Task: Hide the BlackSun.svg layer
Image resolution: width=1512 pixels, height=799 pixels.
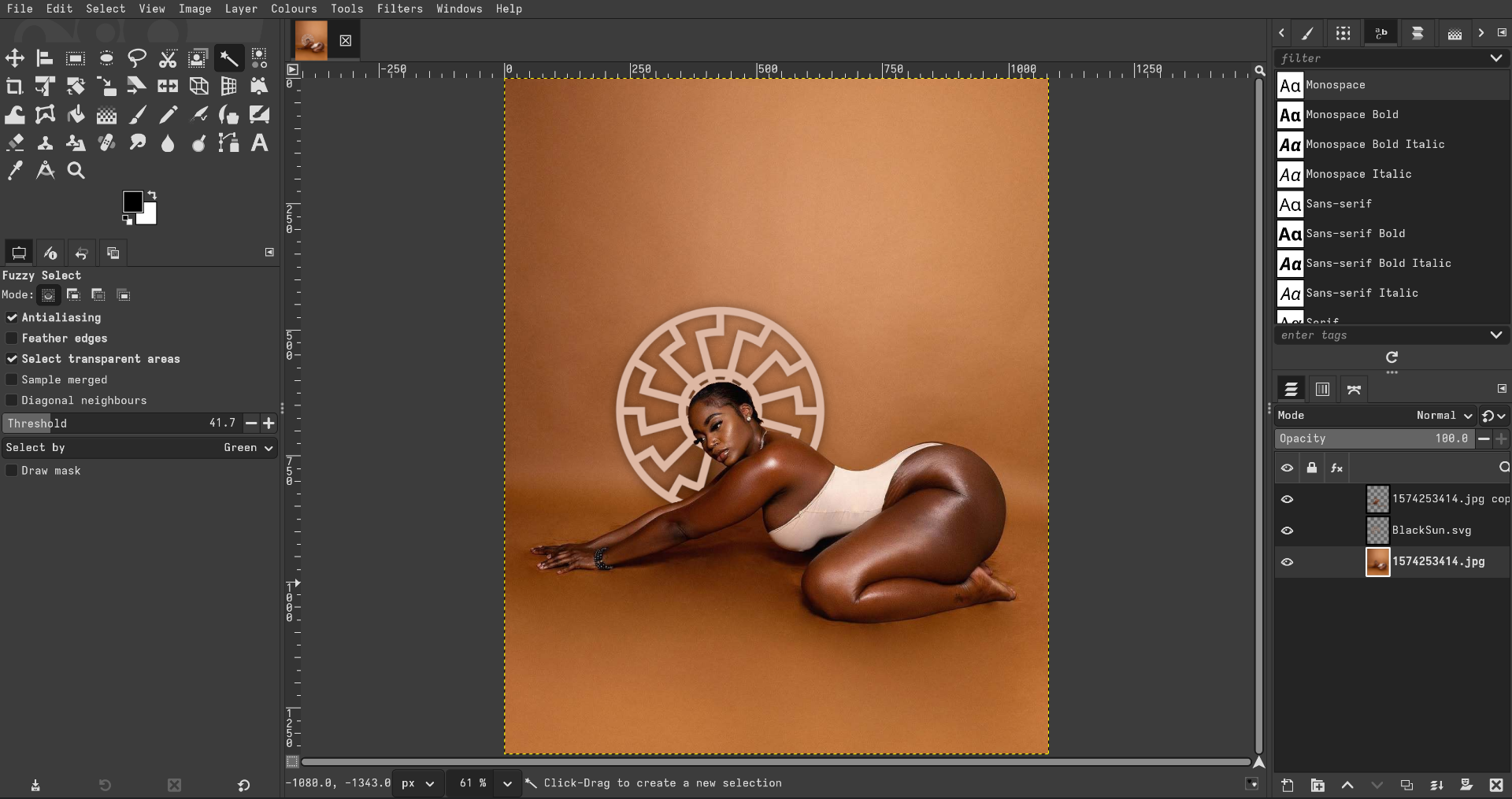Action: click(1288, 531)
